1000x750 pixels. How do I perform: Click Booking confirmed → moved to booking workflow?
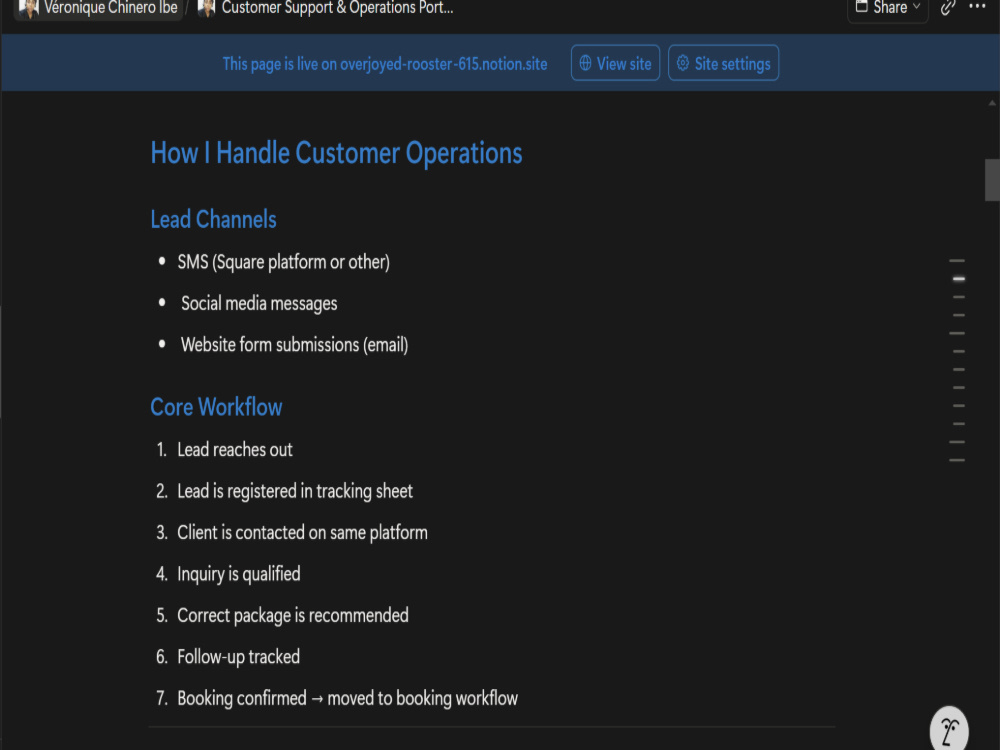348,698
